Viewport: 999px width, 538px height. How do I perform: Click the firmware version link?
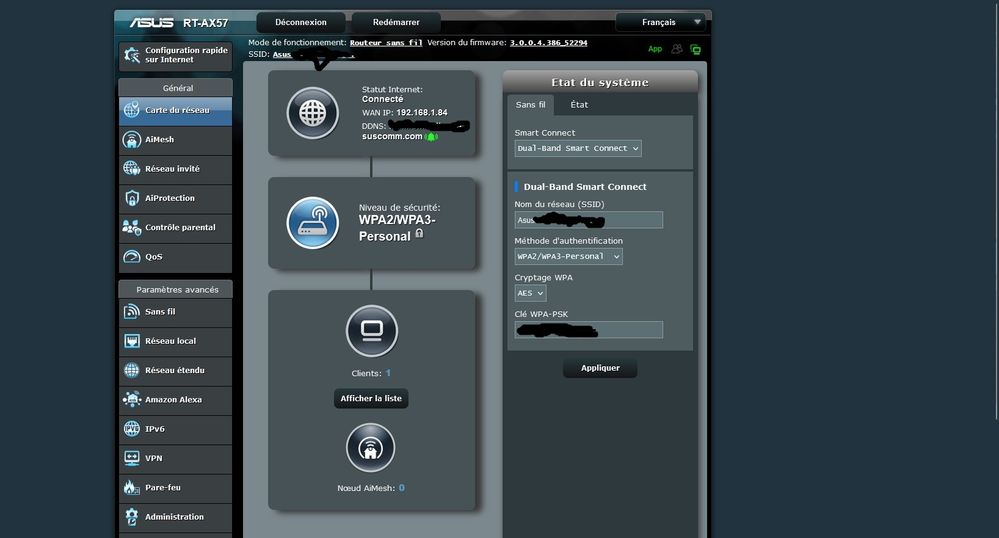click(548, 43)
